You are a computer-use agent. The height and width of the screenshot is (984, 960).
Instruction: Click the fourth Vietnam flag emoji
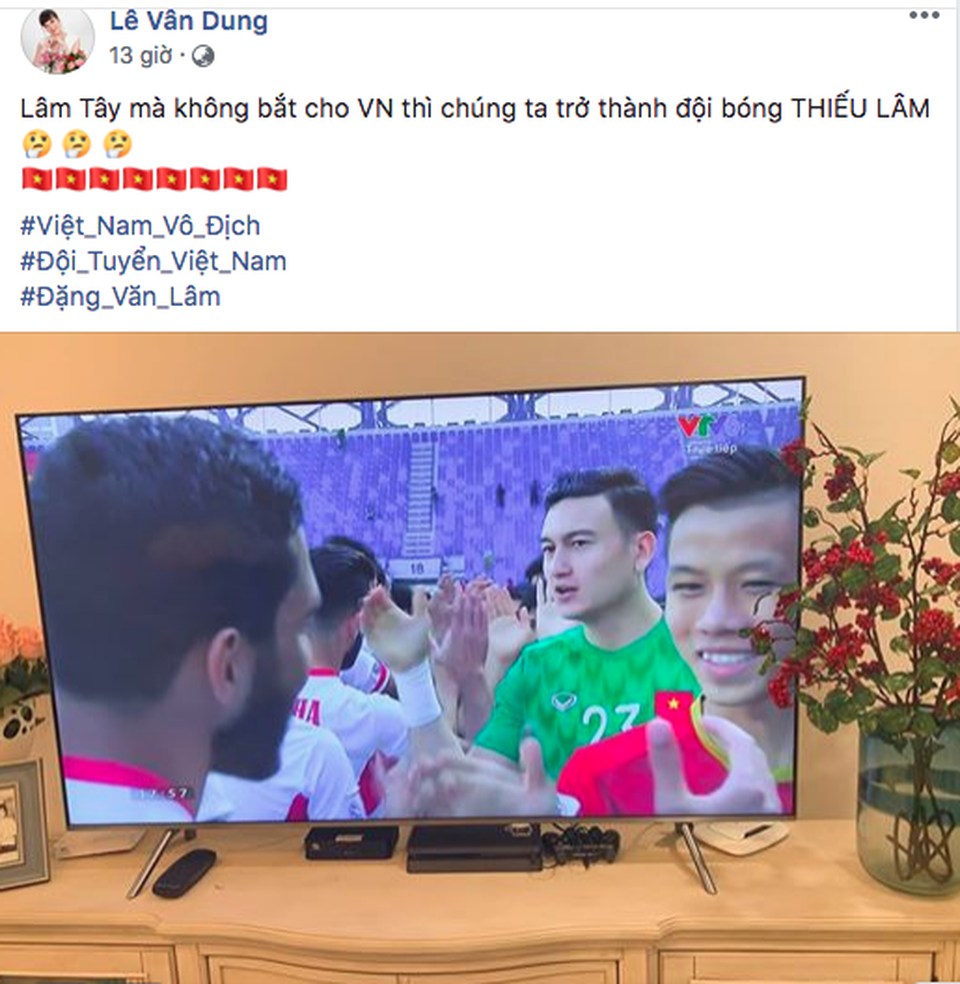click(138, 179)
